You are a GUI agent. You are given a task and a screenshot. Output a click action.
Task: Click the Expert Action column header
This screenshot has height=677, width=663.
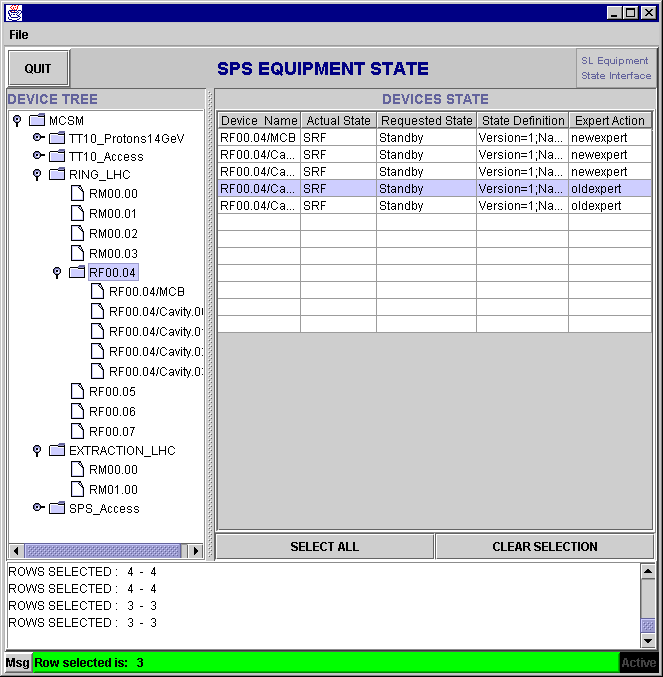(609, 120)
